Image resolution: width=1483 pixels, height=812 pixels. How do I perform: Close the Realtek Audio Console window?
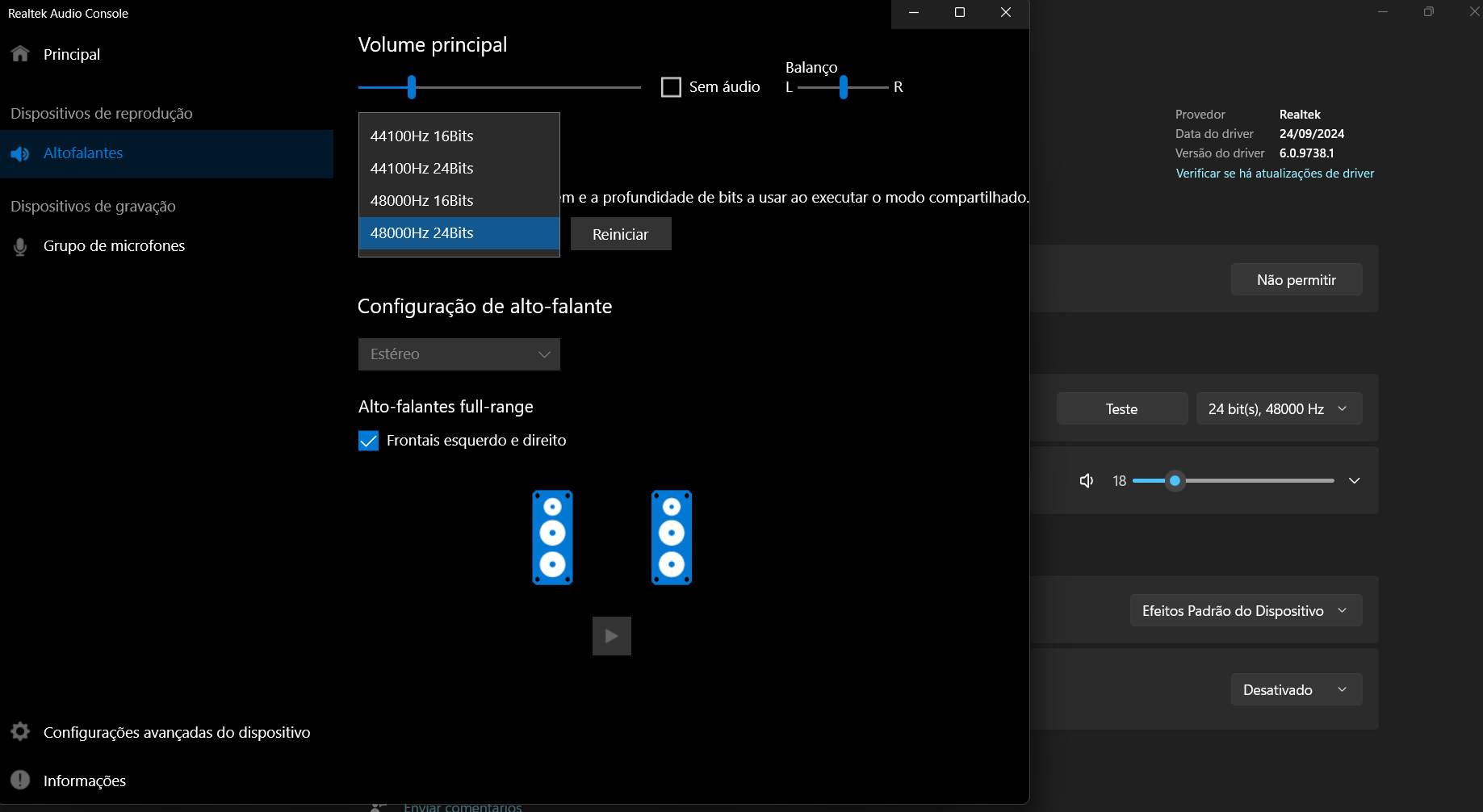click(1006, 13)
